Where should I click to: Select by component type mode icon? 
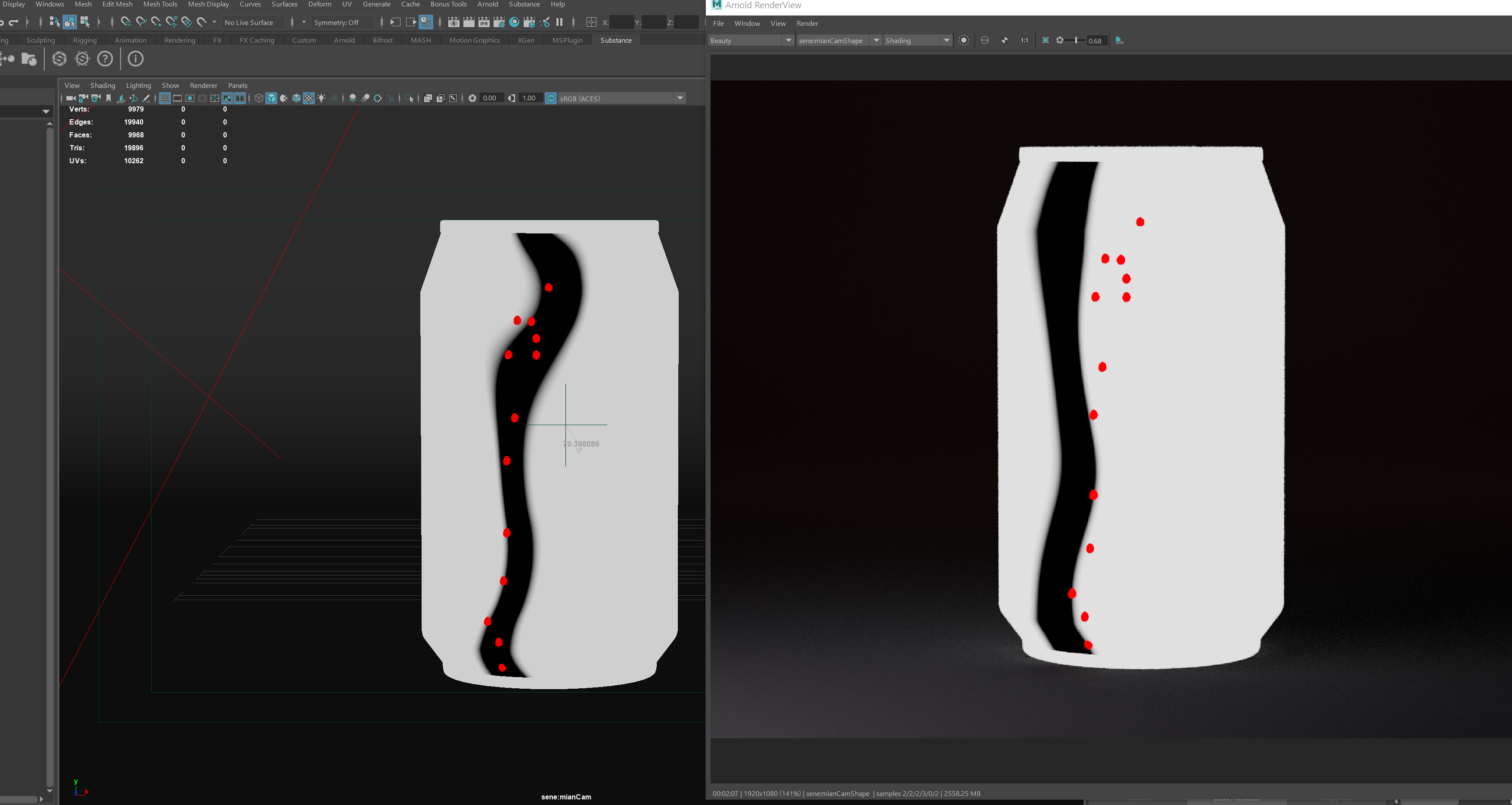pos(85,22)
